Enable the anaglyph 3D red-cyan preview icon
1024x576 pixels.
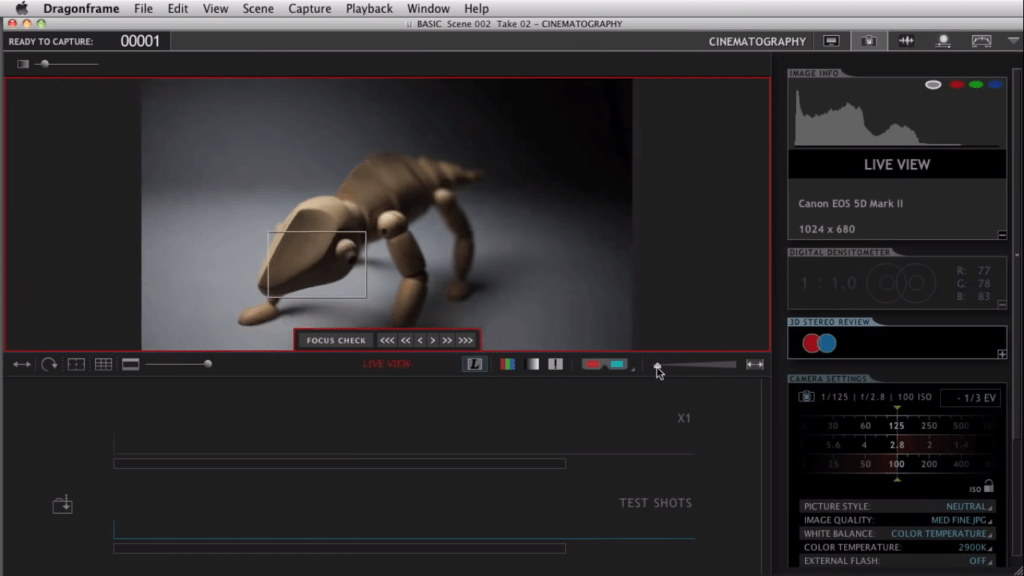(x=604, y=364)
